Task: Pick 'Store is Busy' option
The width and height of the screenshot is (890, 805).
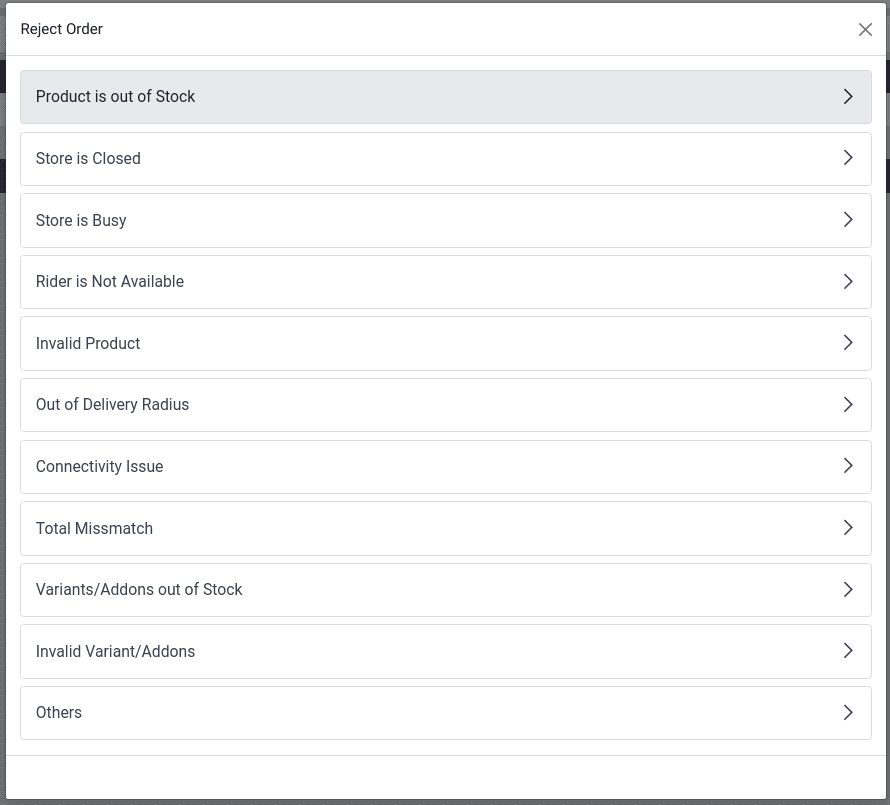Action: point(81,220)
